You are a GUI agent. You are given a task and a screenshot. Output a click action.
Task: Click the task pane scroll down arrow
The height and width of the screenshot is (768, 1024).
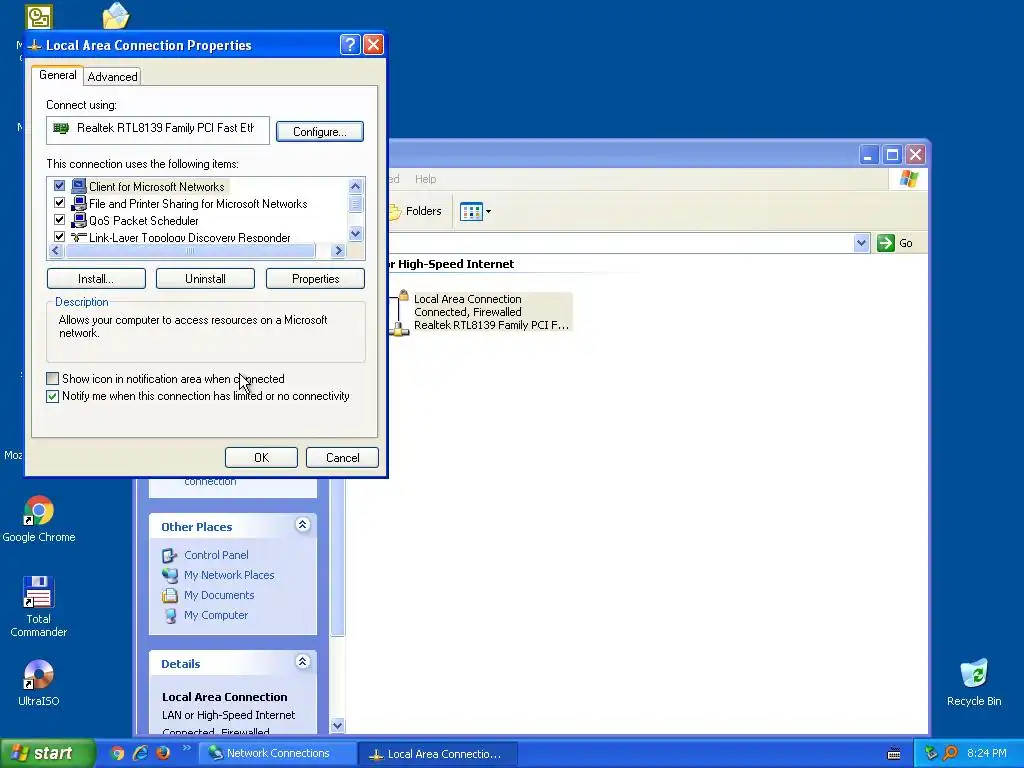click(337, 725)
